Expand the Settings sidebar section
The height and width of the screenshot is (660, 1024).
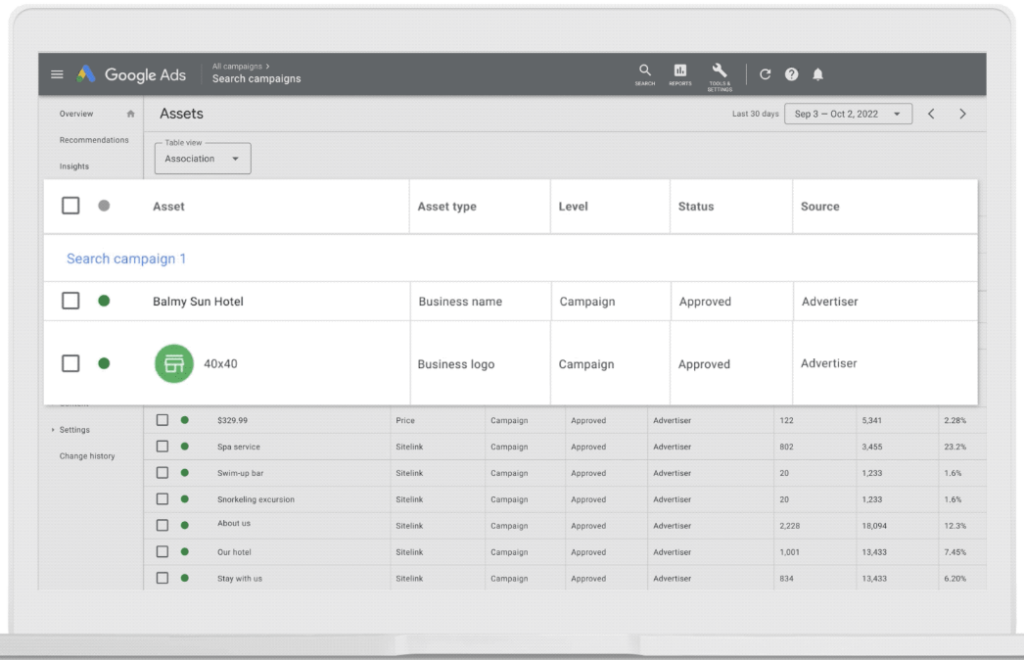pos(73,430)
